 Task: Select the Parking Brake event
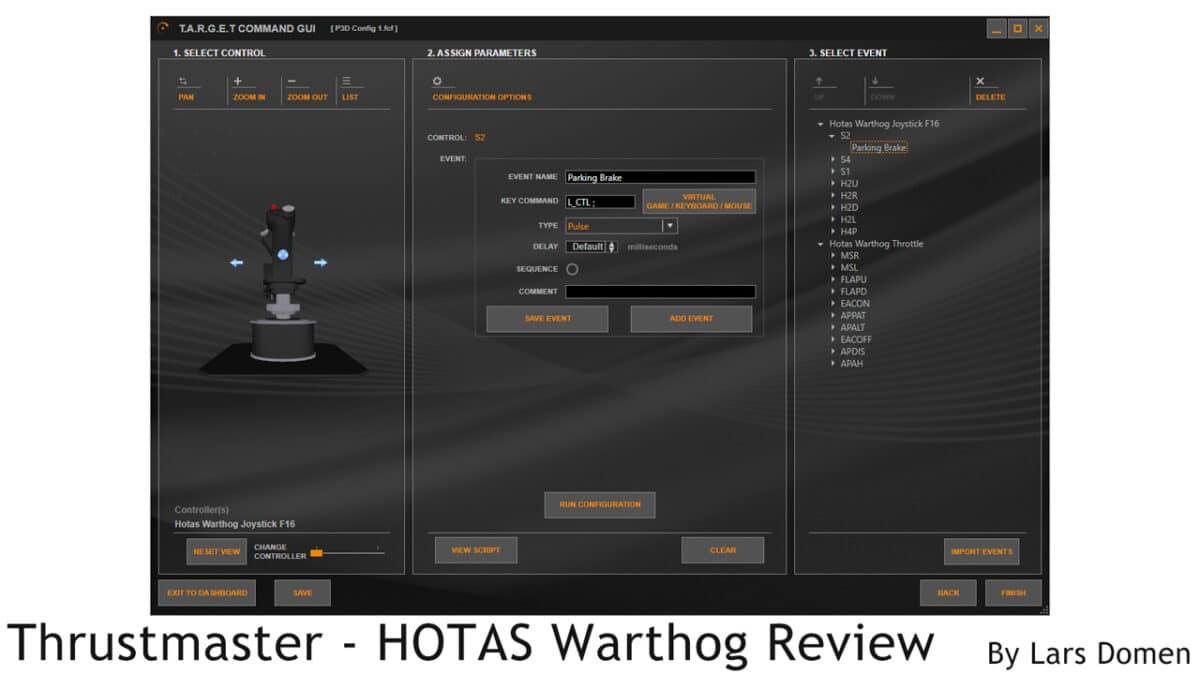coord(878,147)
